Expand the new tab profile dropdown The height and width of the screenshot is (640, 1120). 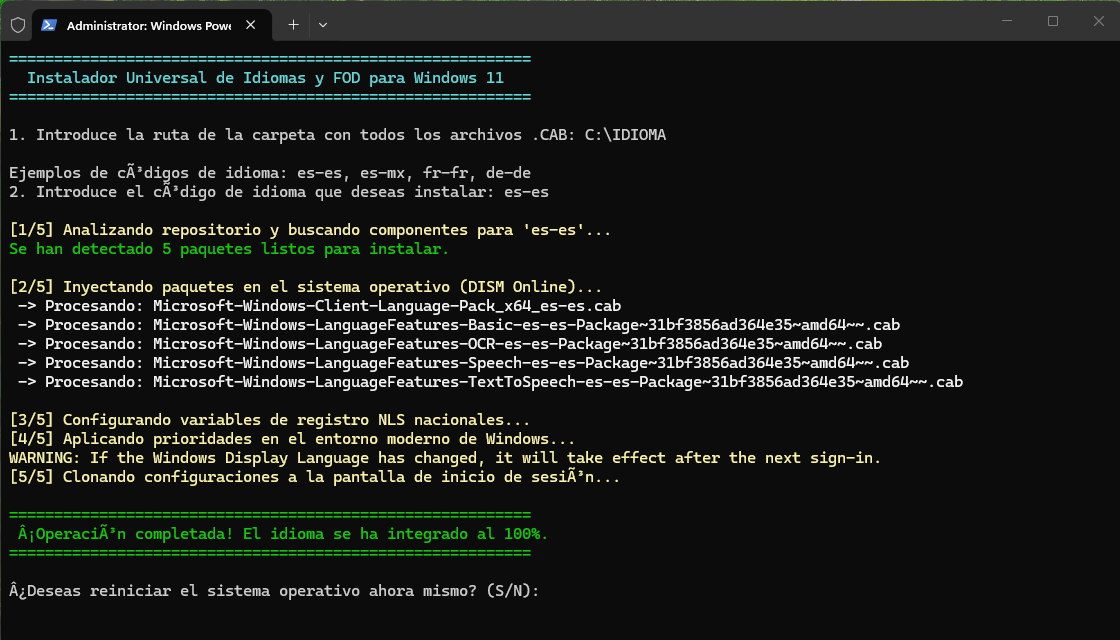(x=323, y=25)
